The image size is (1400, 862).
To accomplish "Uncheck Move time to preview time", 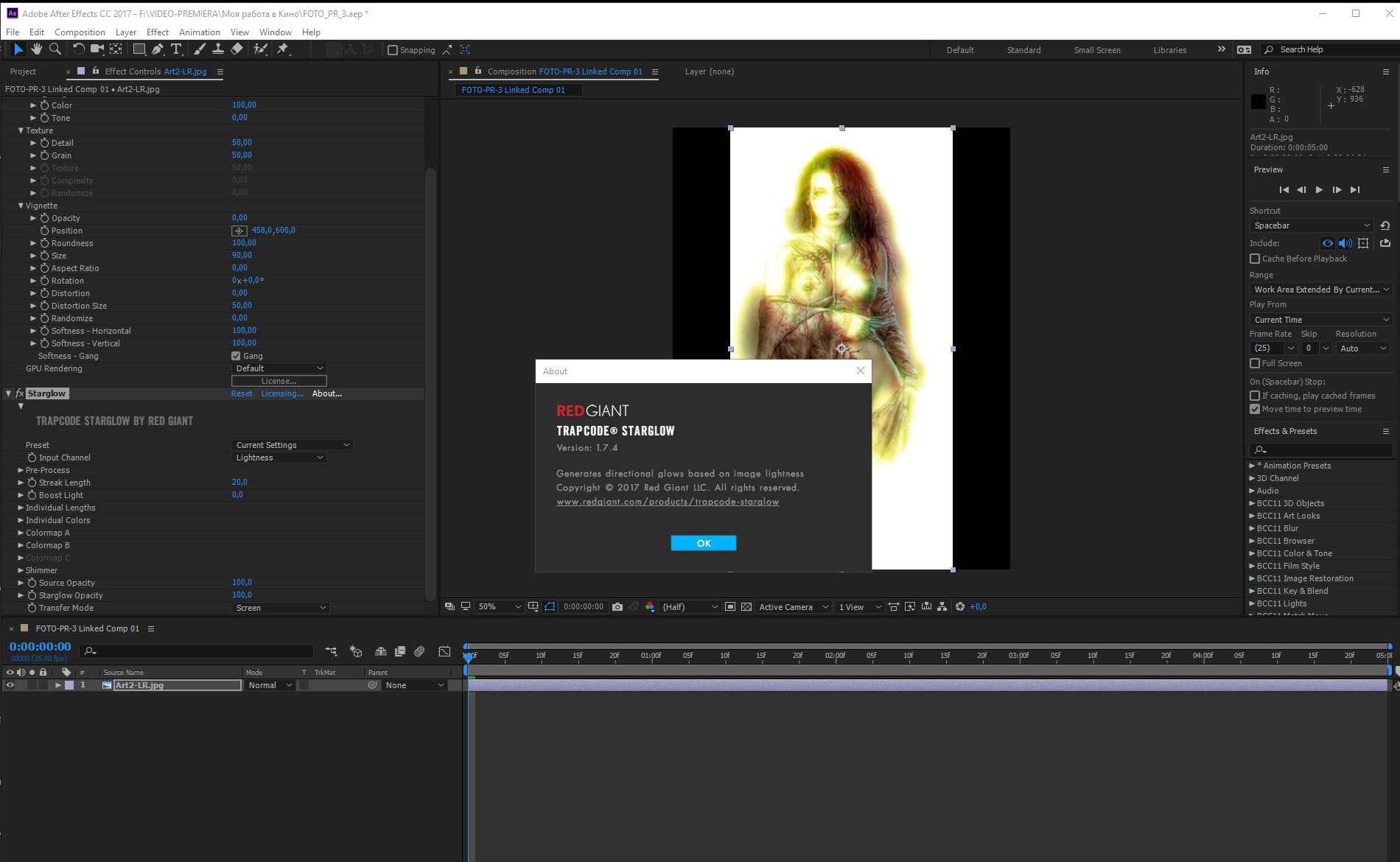I will click(x=1255, y=409).
